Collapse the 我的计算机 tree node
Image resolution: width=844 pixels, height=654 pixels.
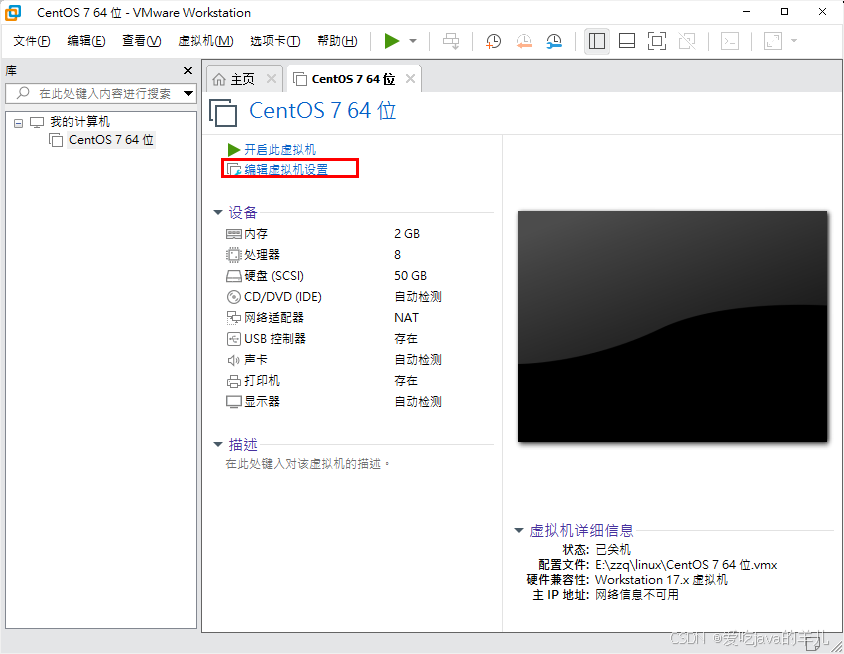(x=18, y=123)
